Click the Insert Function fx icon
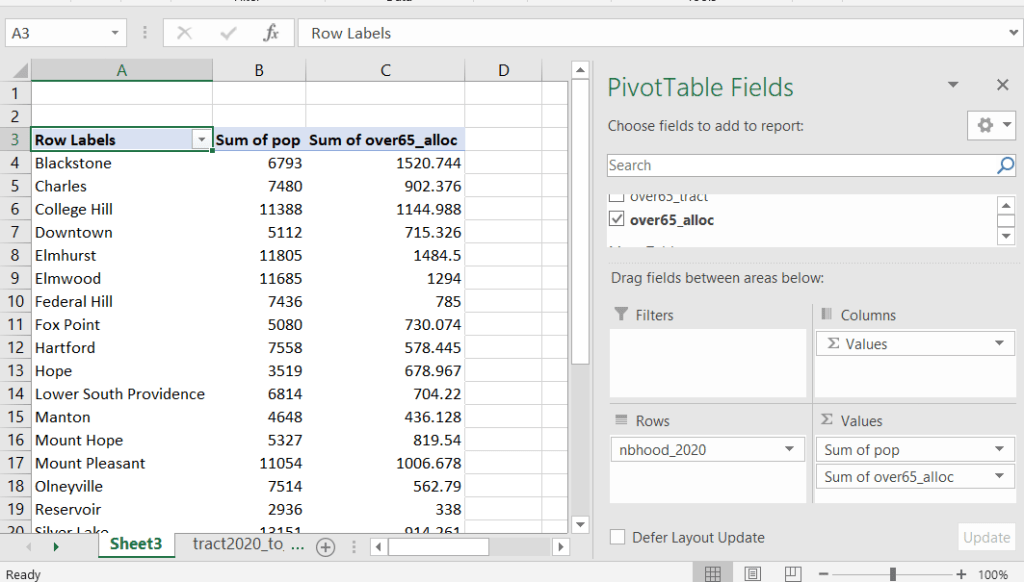The width and height of the screenshot is (1024, 582). tap(271, 33)
